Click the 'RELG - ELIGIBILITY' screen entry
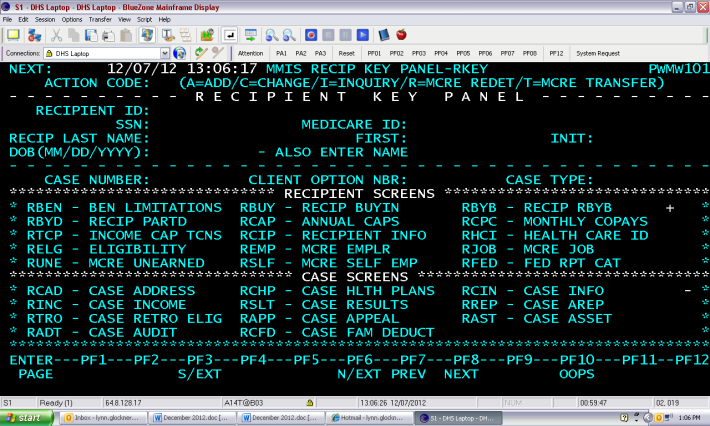 coord(106,249)
